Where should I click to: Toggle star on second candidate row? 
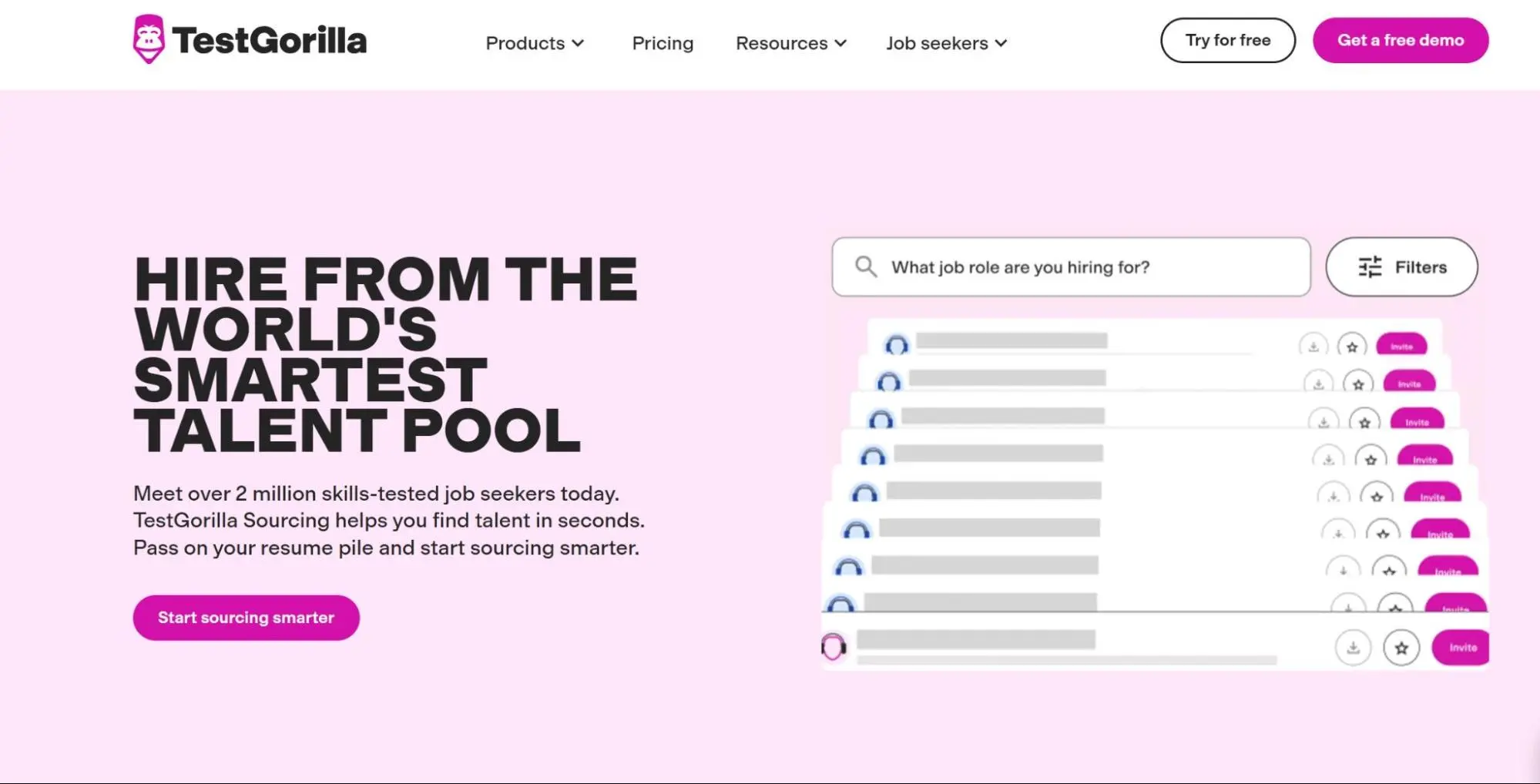coord(1359,383)
